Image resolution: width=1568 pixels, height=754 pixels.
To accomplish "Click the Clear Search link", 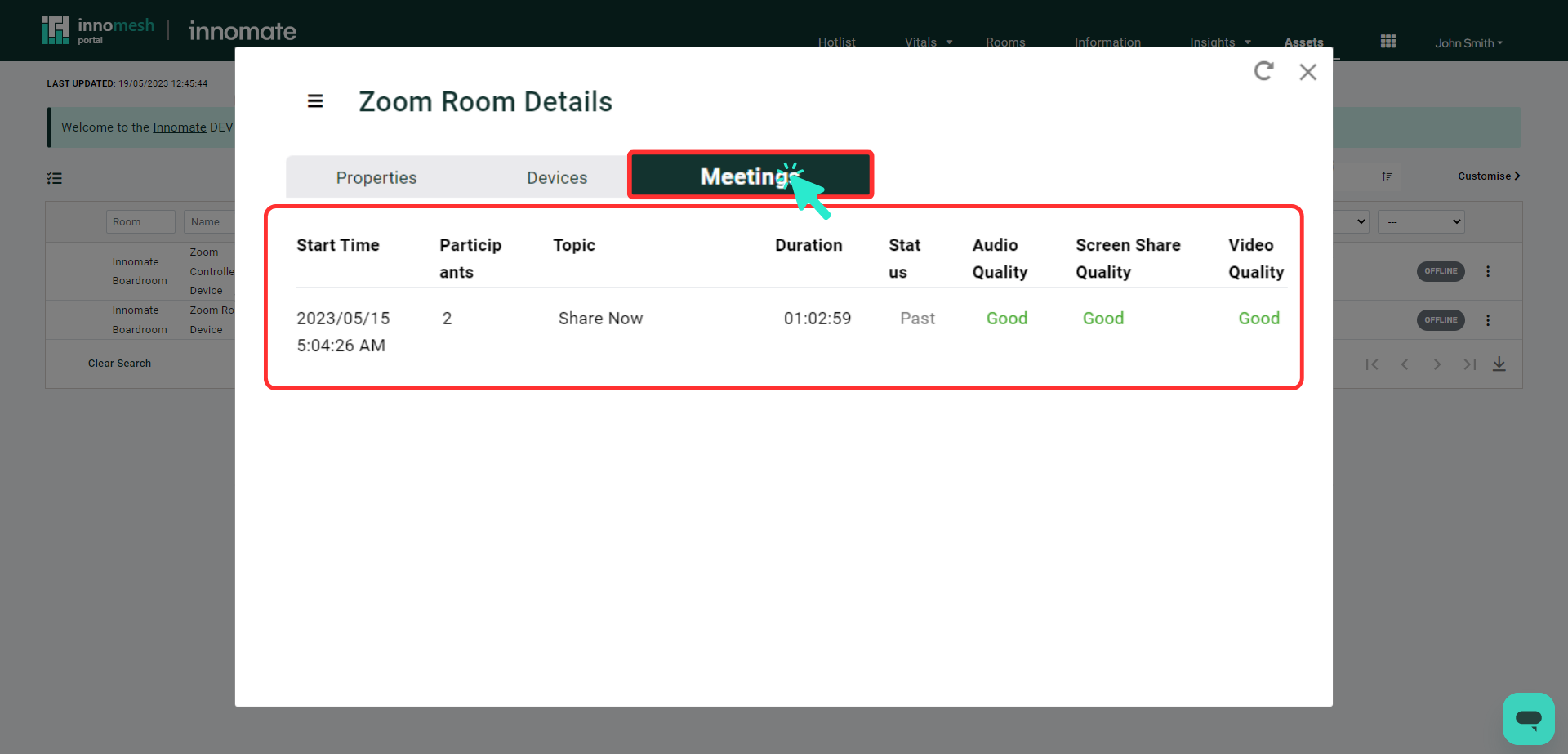I will coord(119,364).
